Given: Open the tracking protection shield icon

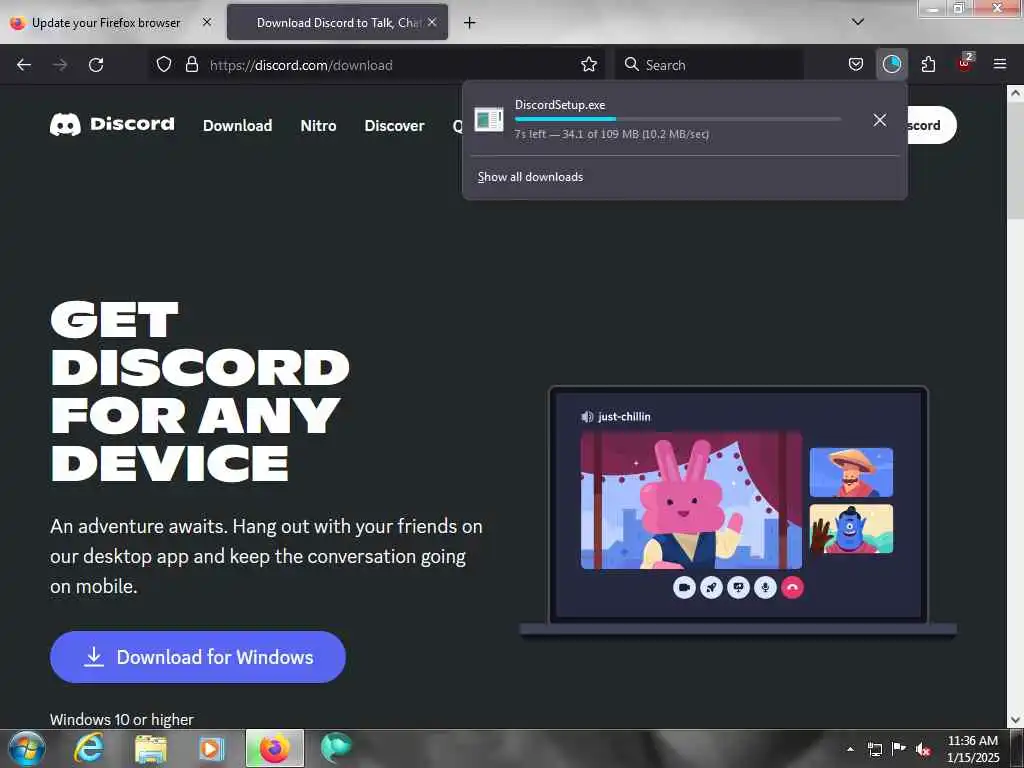Looking at the screenshot, I should click(x=164, y=65).
